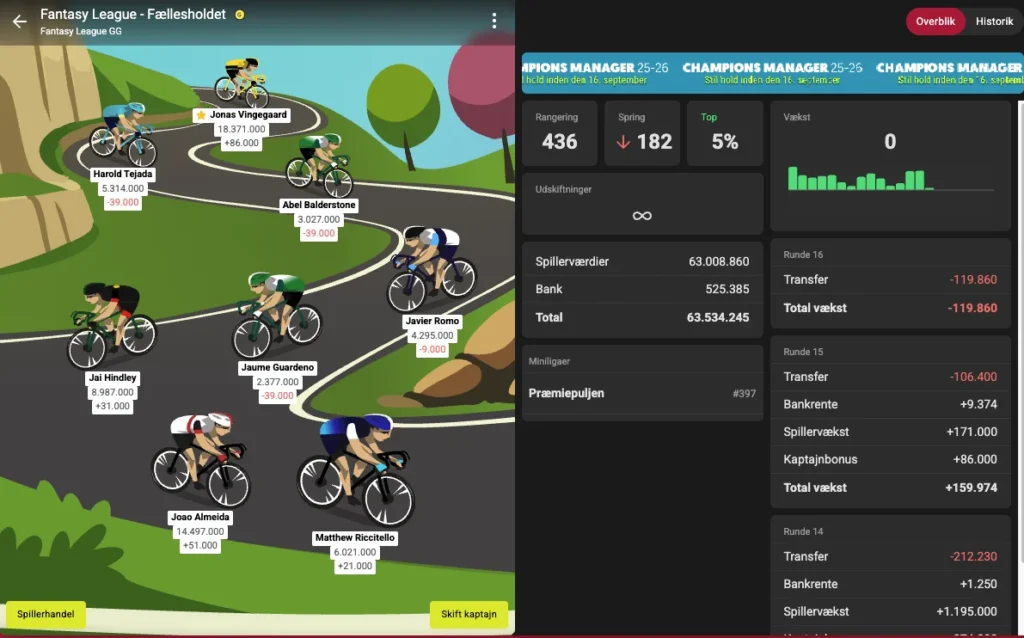Click Spillerværdier value 63.008.860
1024x638 pixels.
[718, 261]
